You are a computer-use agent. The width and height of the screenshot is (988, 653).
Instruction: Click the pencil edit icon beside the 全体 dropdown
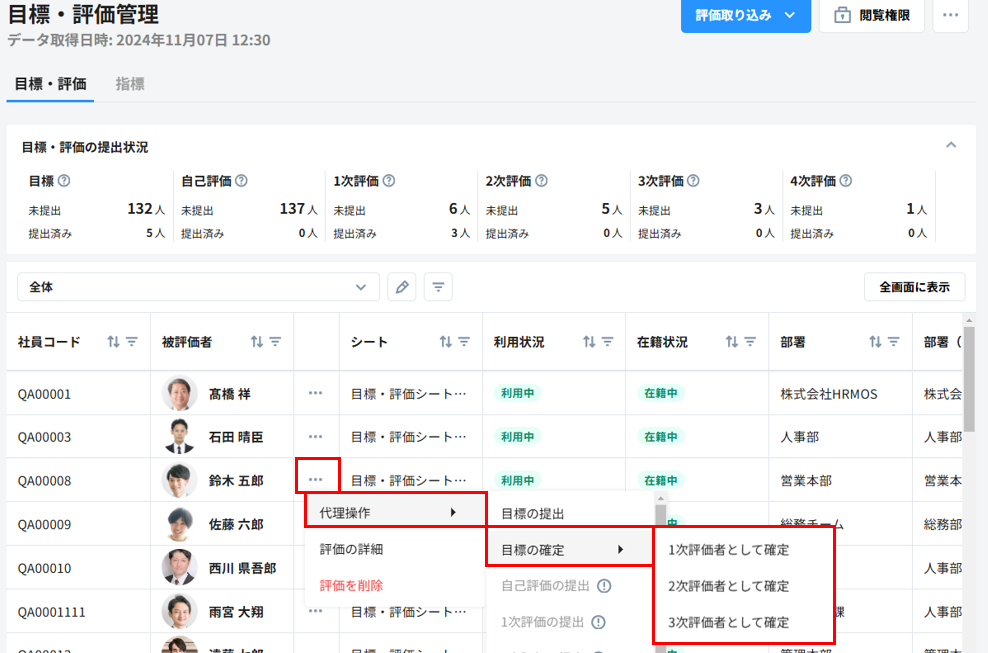click(x=402, y=287)
